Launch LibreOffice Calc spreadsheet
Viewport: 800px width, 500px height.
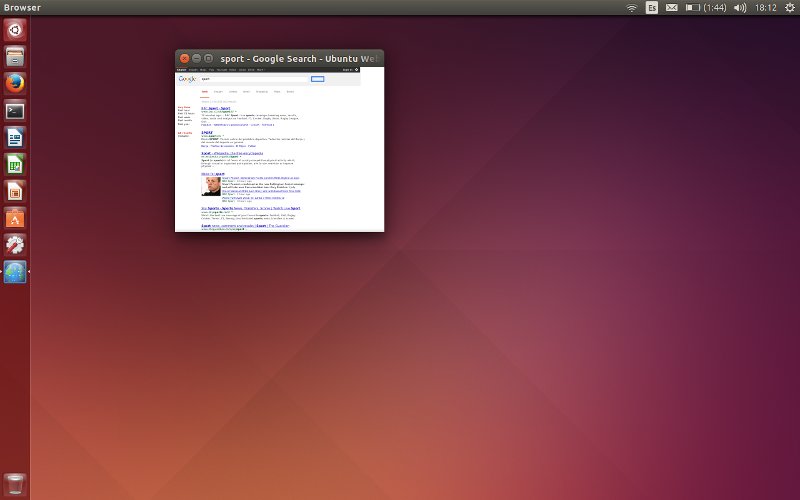pyautogui.click(x=15, y=164)
